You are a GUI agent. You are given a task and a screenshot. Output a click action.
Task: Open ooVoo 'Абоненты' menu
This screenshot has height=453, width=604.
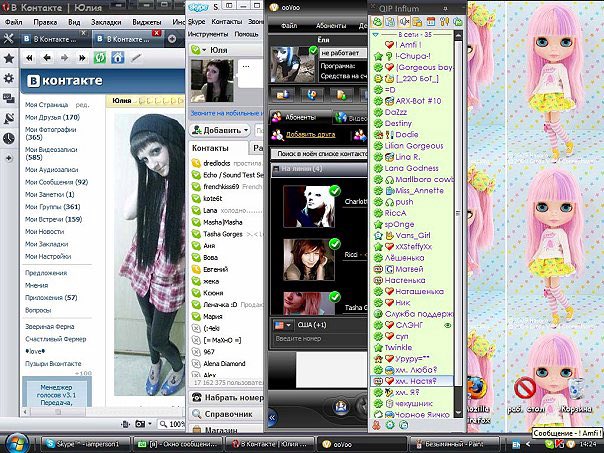coord(331,26)
